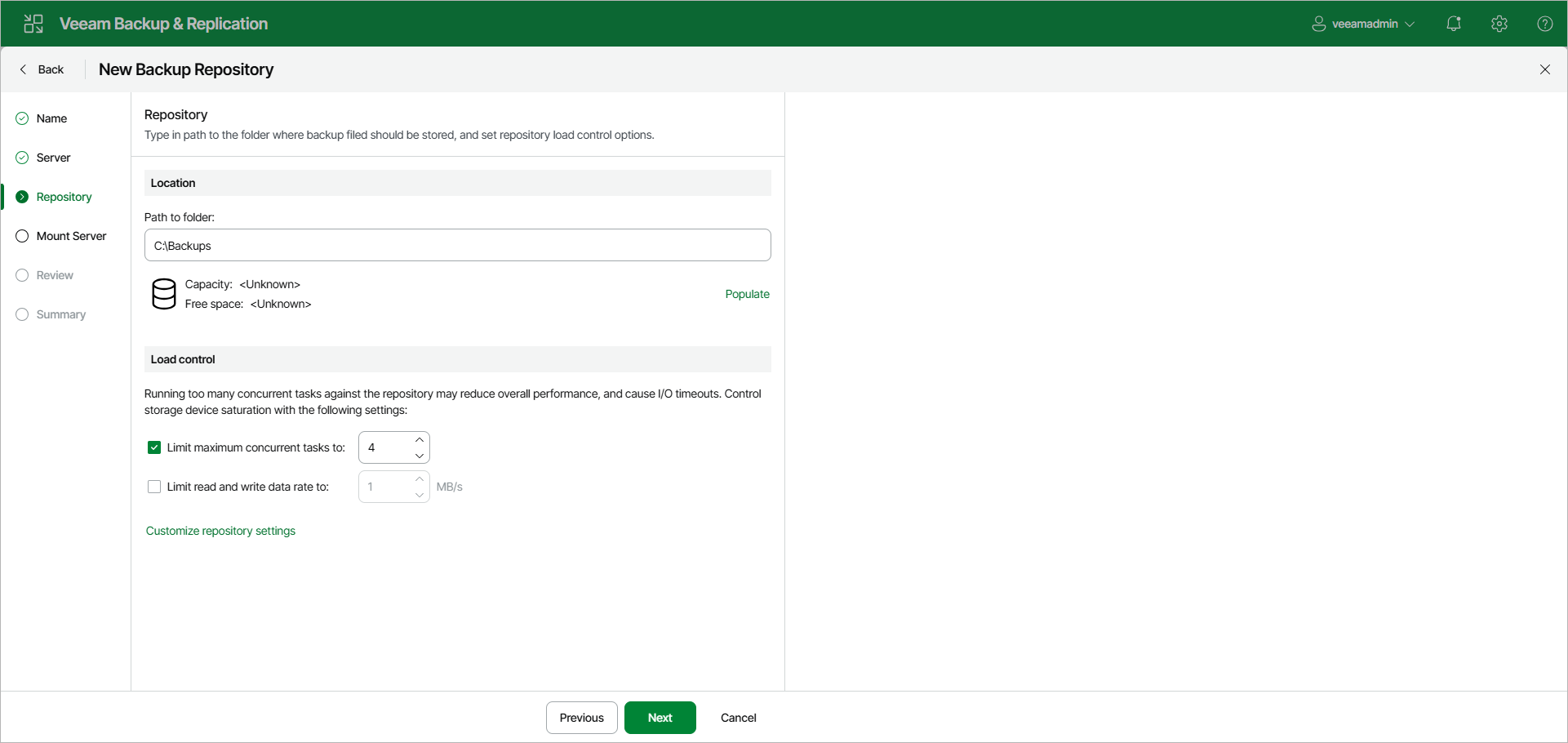Enable Limit read and write data rate
This screenshot has width=1568, height=743.
154,487
